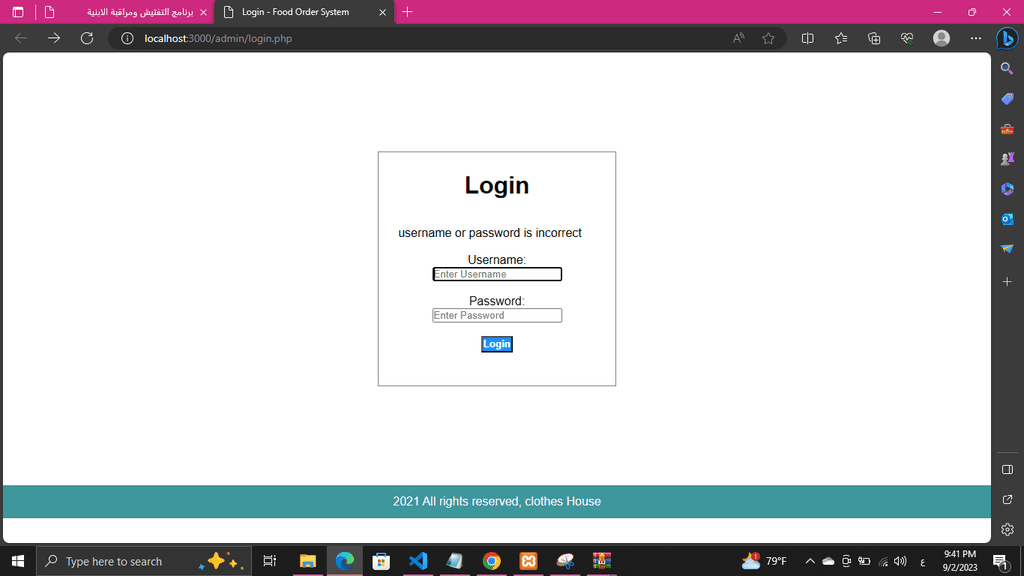This screenshot has width=1024, height=576.
Task: Open WinRAR from the taskbar
Action: [602, 561]
